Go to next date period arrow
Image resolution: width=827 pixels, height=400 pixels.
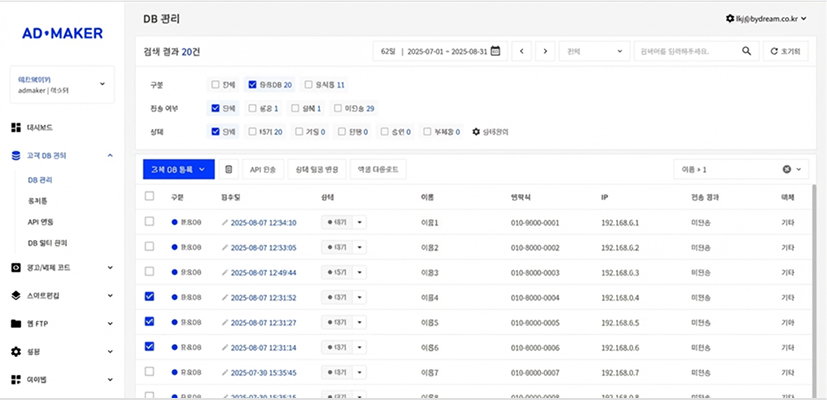click(545, 51)
